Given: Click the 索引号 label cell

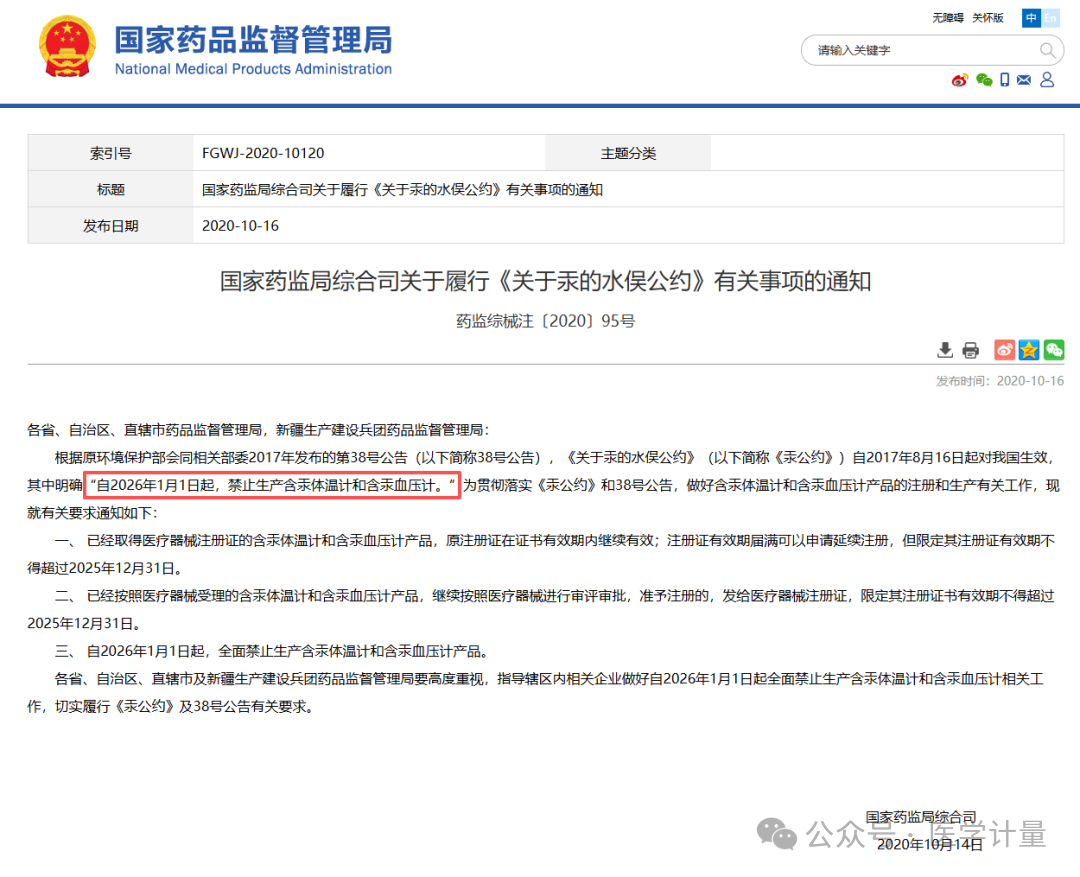Looking at the screenshot, I should click(x=110, y=152).
